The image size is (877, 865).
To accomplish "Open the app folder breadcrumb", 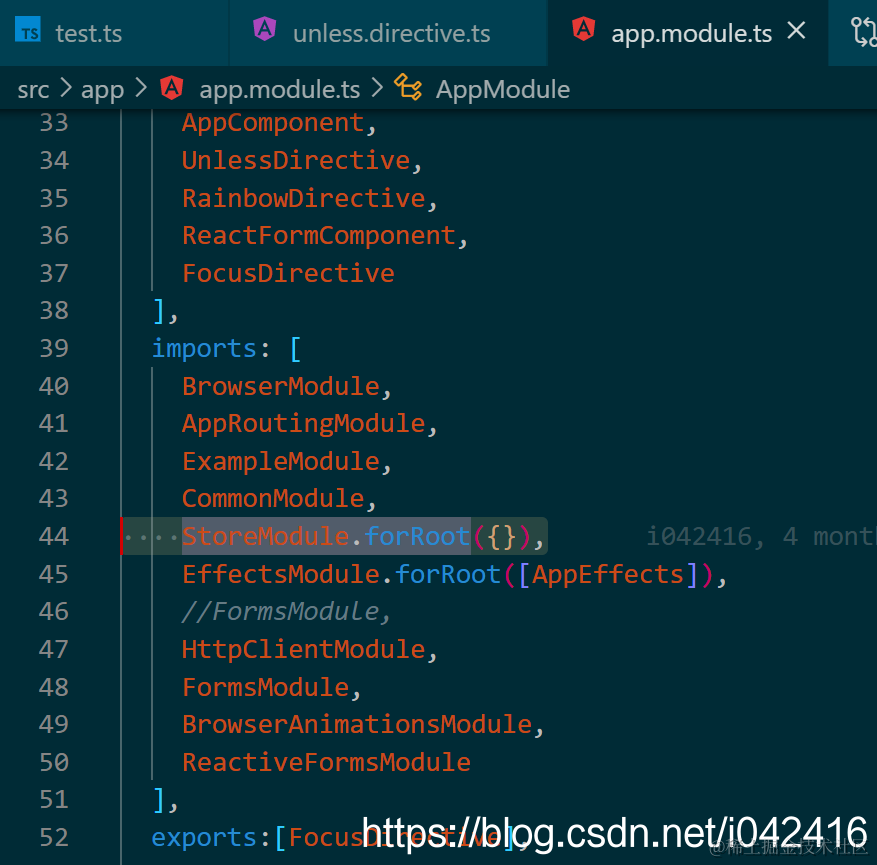I will pyautogui.click(x=102, y=89).
